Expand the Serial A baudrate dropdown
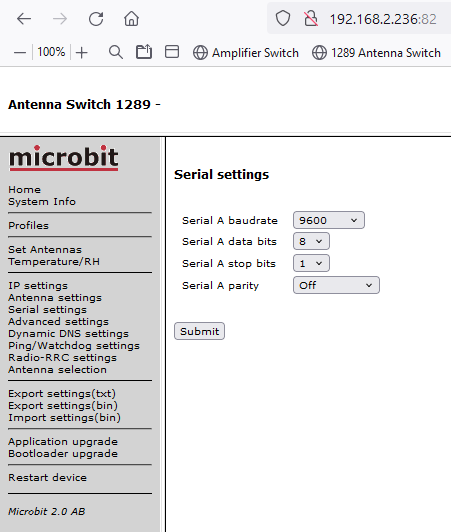 pos(329,220)
